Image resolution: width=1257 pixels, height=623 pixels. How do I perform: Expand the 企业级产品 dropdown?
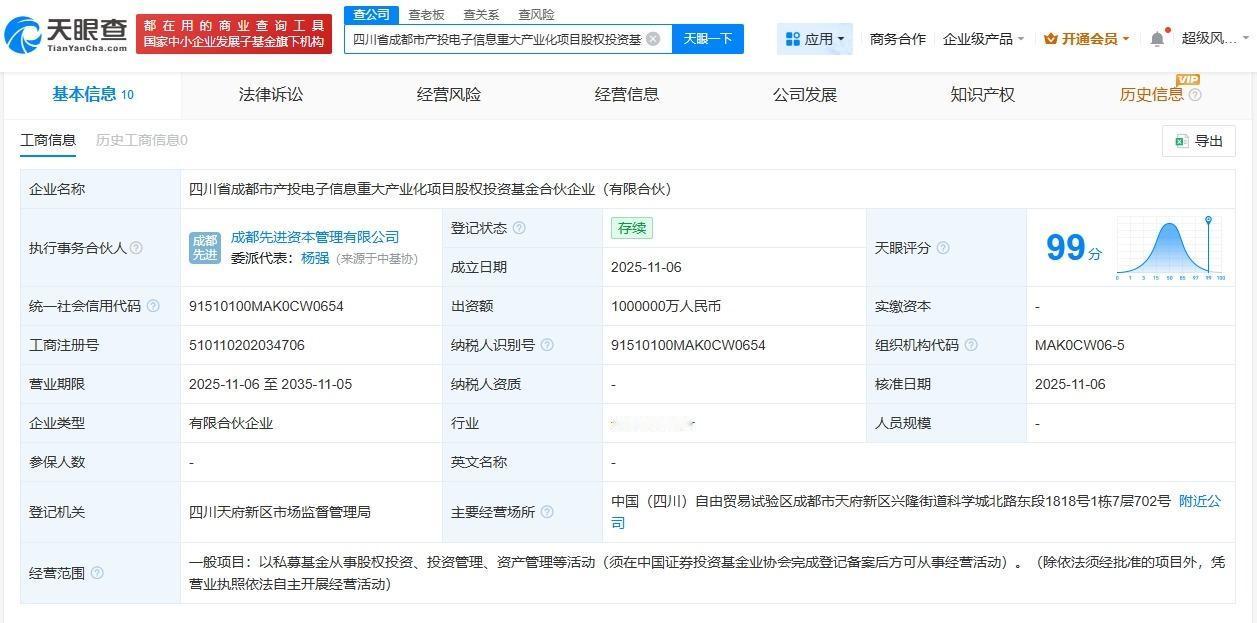[983, 39]
